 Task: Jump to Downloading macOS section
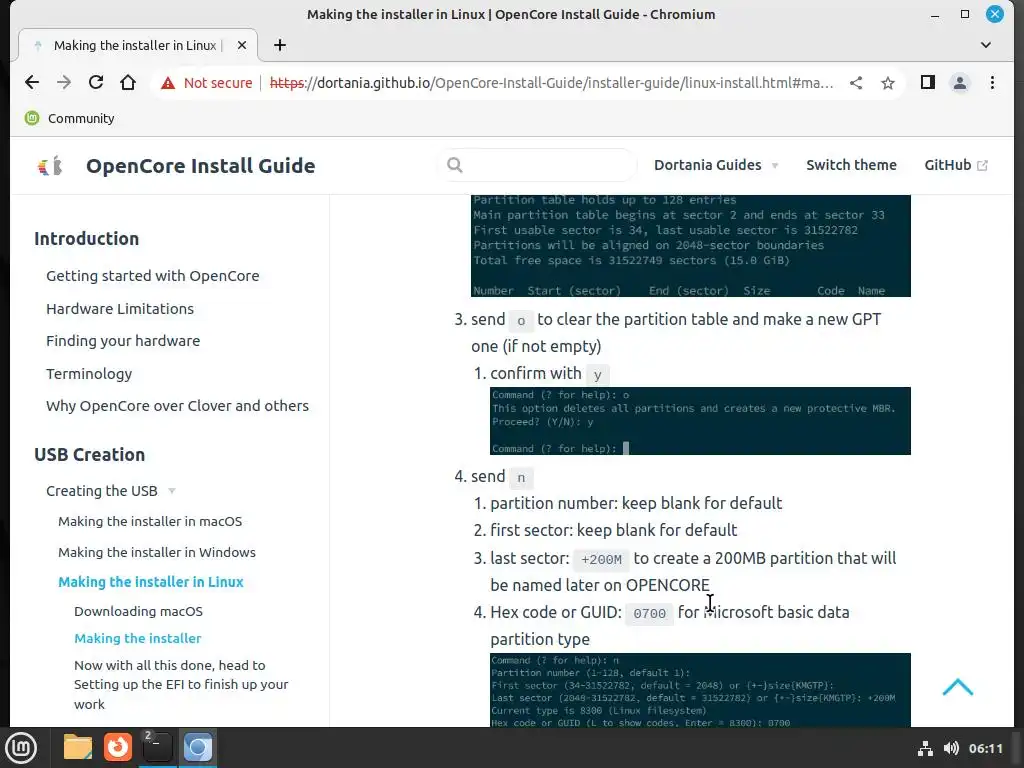[138, 612]
